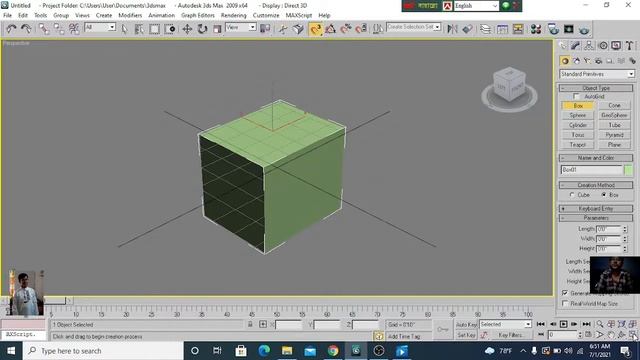Image resolution: width=640 pixels, height=360 pixels.
Task: Click the Sphere primitive button
Action: pyautogui.click(x=578, y=116)
